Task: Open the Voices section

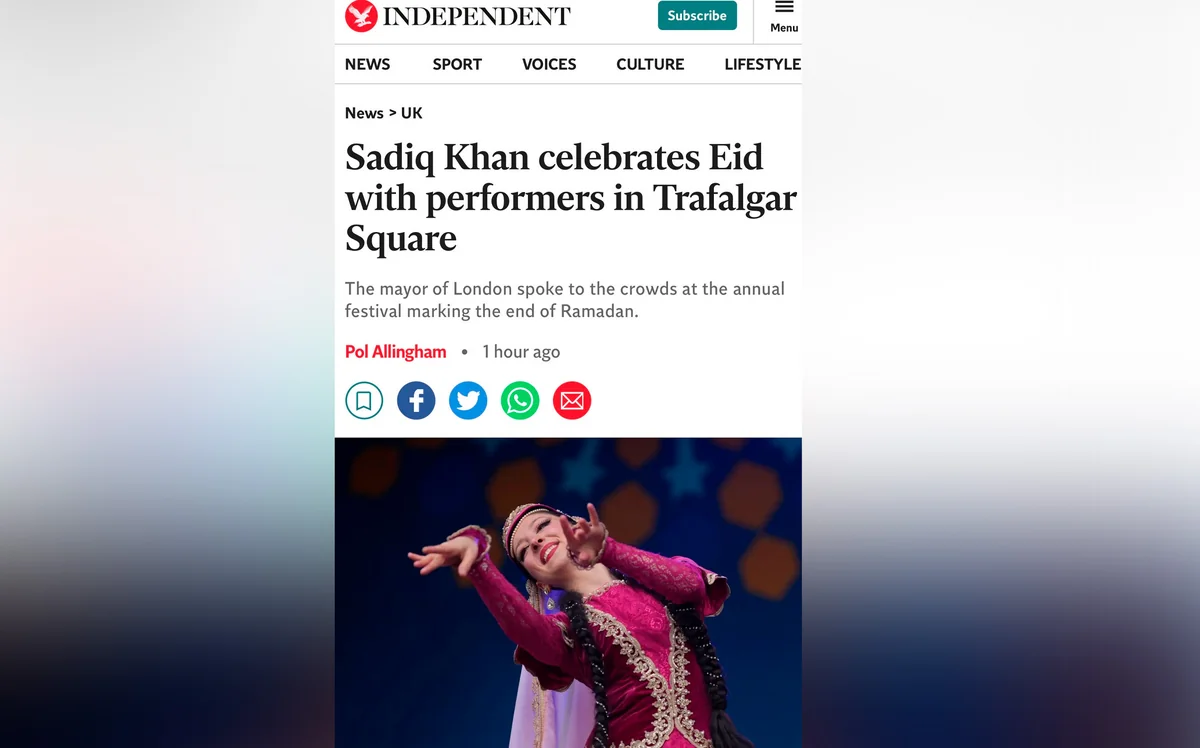Action: coord(549,64)
